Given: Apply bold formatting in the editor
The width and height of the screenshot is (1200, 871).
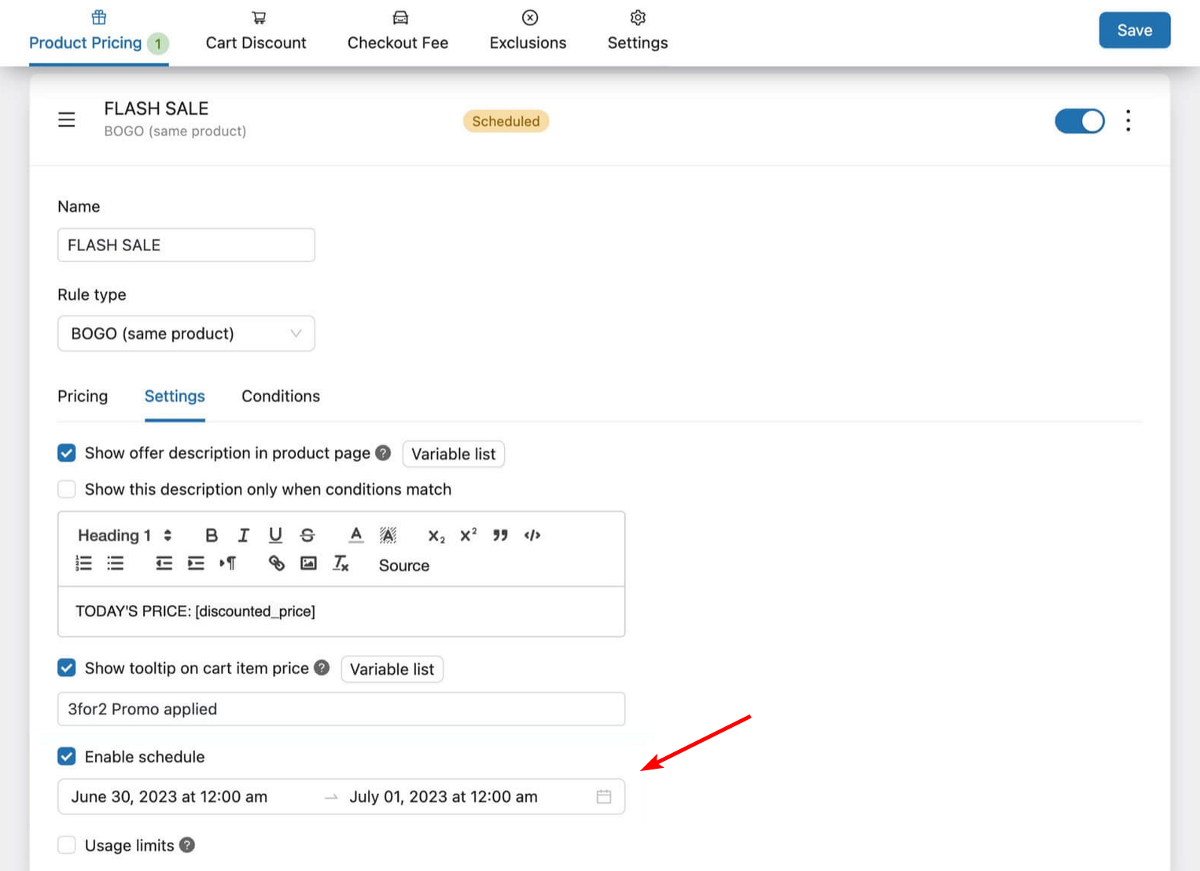Looking at the screenshot, I should click(x=211, y=535).
